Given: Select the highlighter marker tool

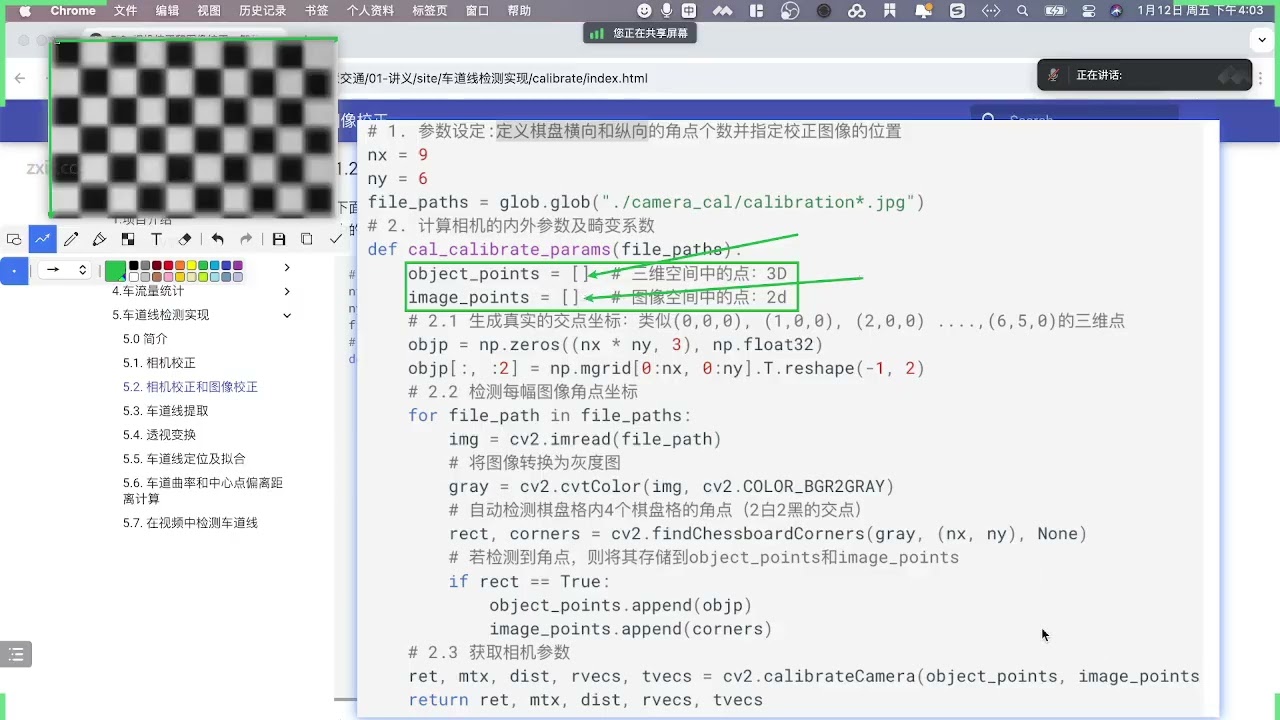Looking at the screenshot, I should pyautogui.click(x=99, y=239).
